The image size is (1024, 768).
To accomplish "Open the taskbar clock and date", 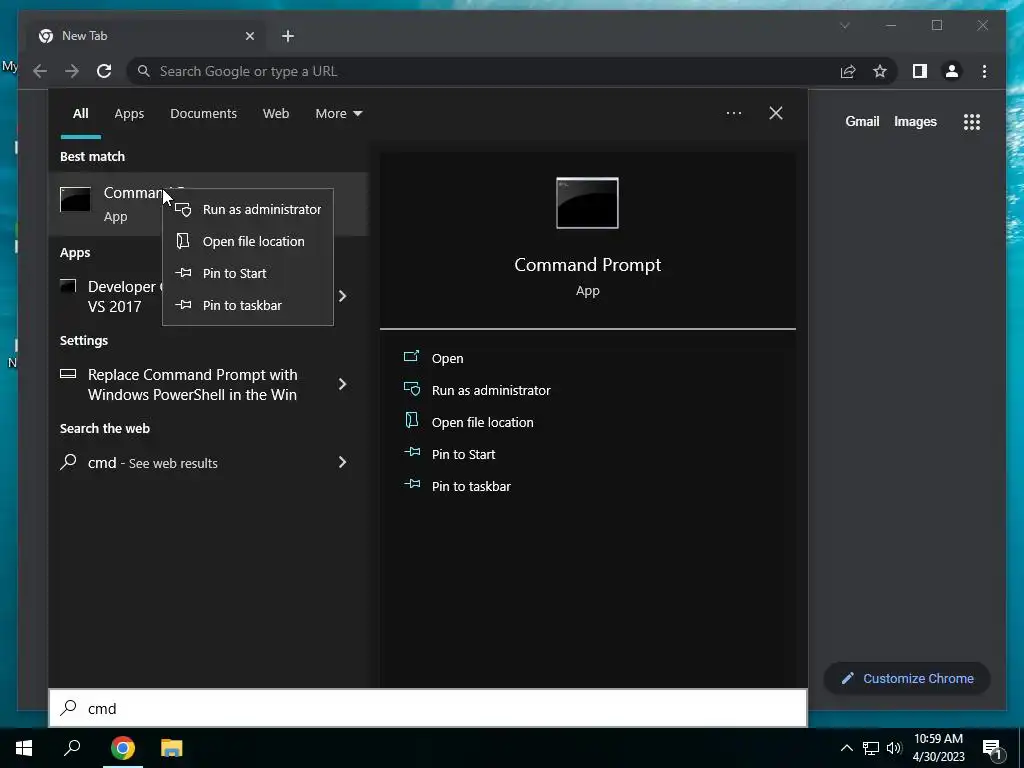I will click(938, 748).
